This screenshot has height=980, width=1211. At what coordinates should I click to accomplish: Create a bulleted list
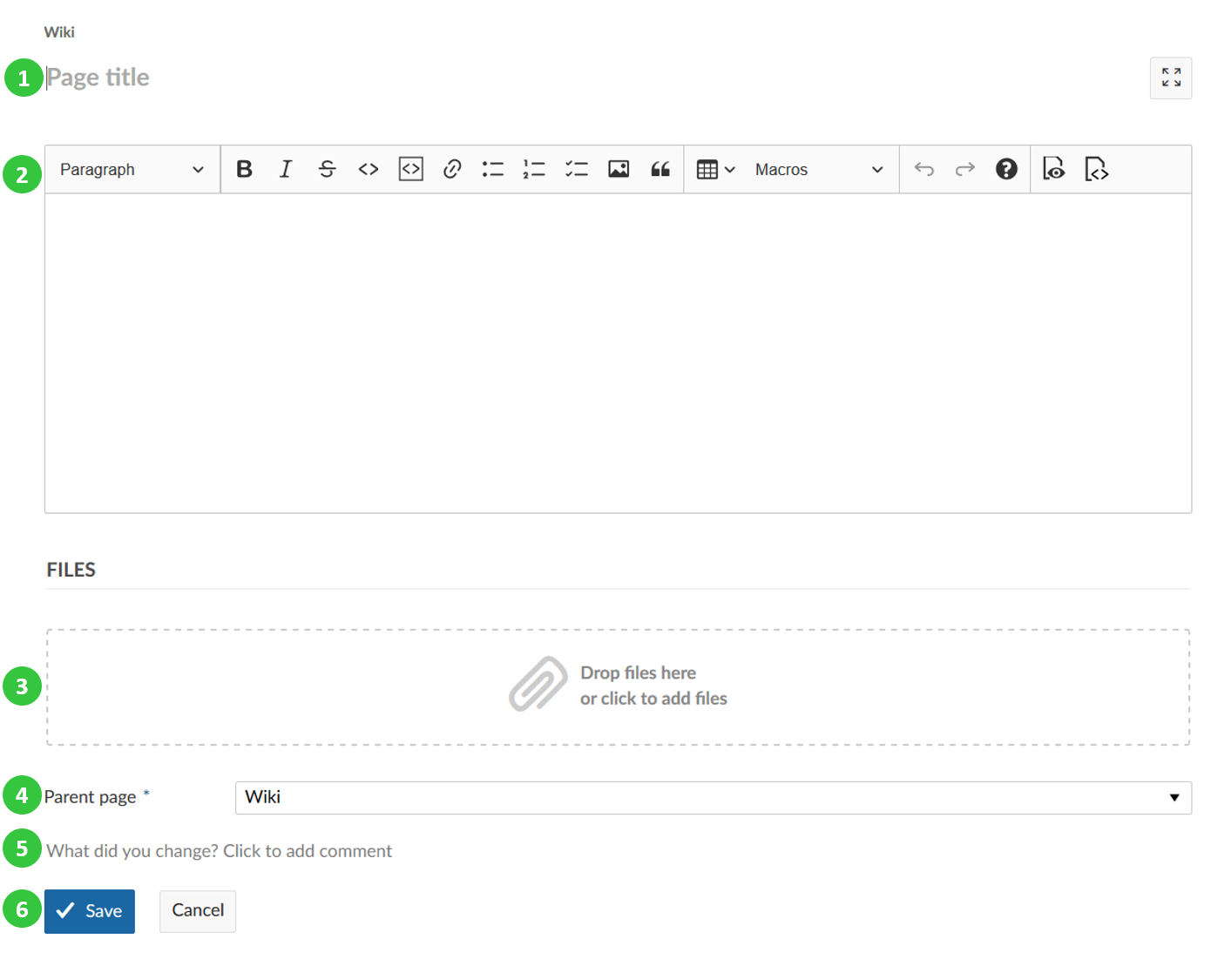[493, 169]
